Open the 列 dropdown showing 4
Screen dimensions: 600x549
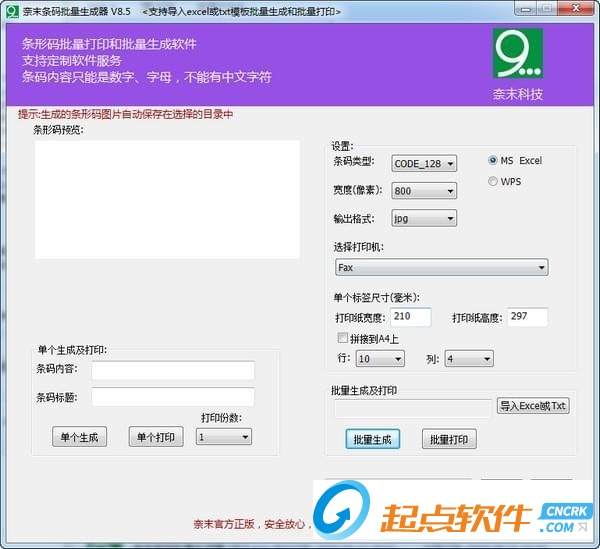coord(469,358)
